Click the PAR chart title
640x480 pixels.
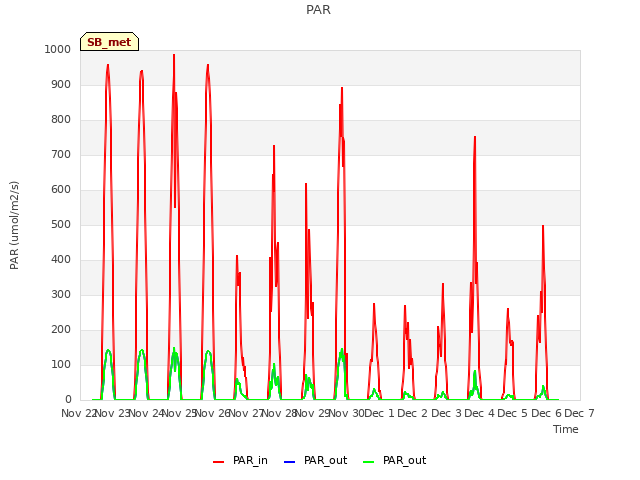[318, 10]
